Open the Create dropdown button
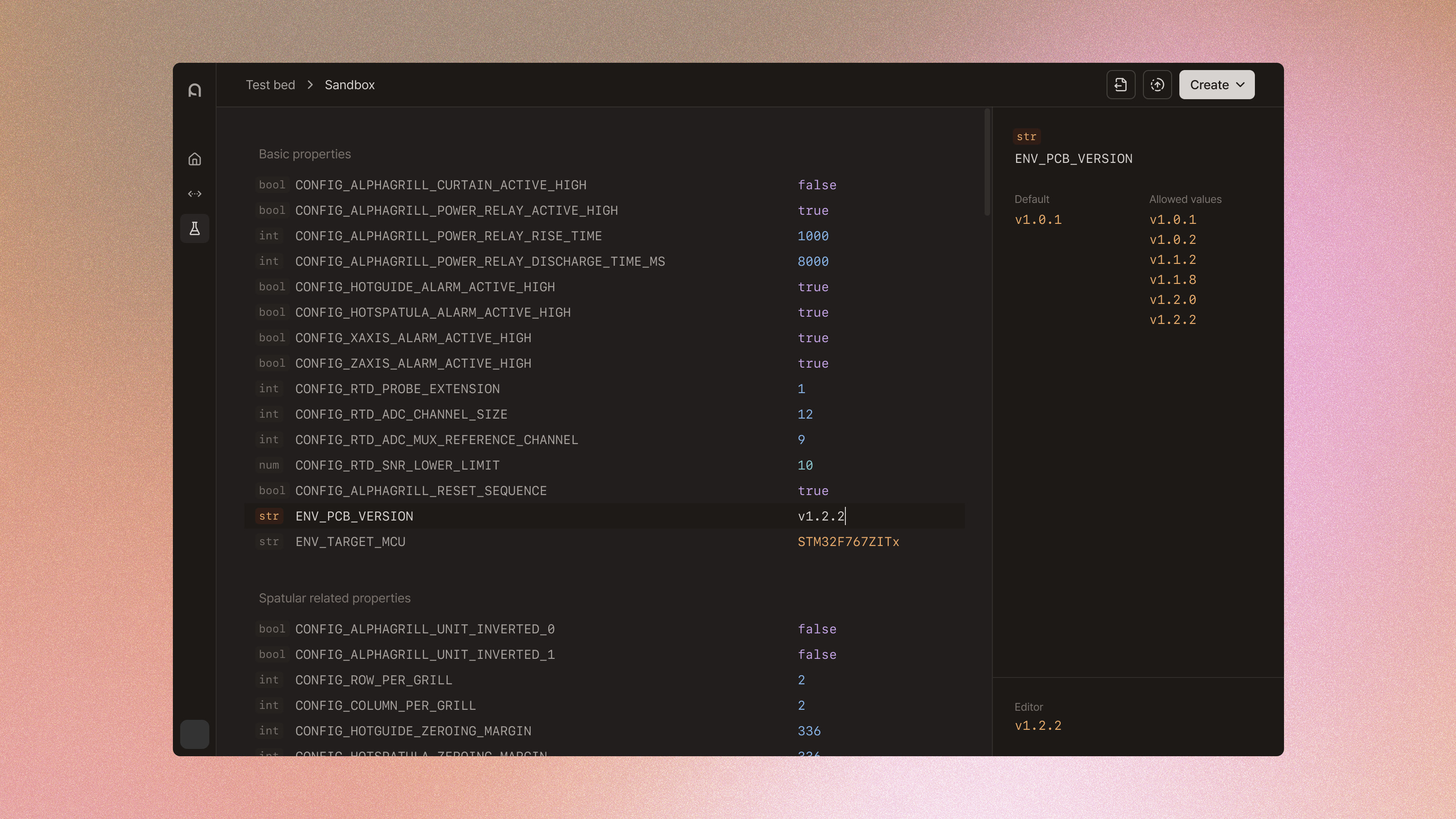Viewport: 1456px width, 819px height. pyautogui.click(x=1216, y=85)
